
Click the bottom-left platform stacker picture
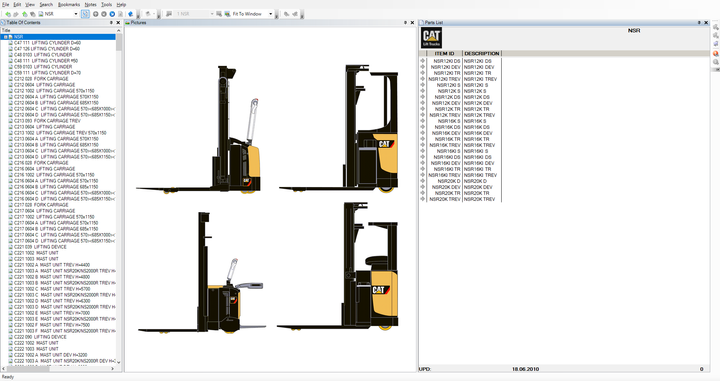(x=202, y=273)
